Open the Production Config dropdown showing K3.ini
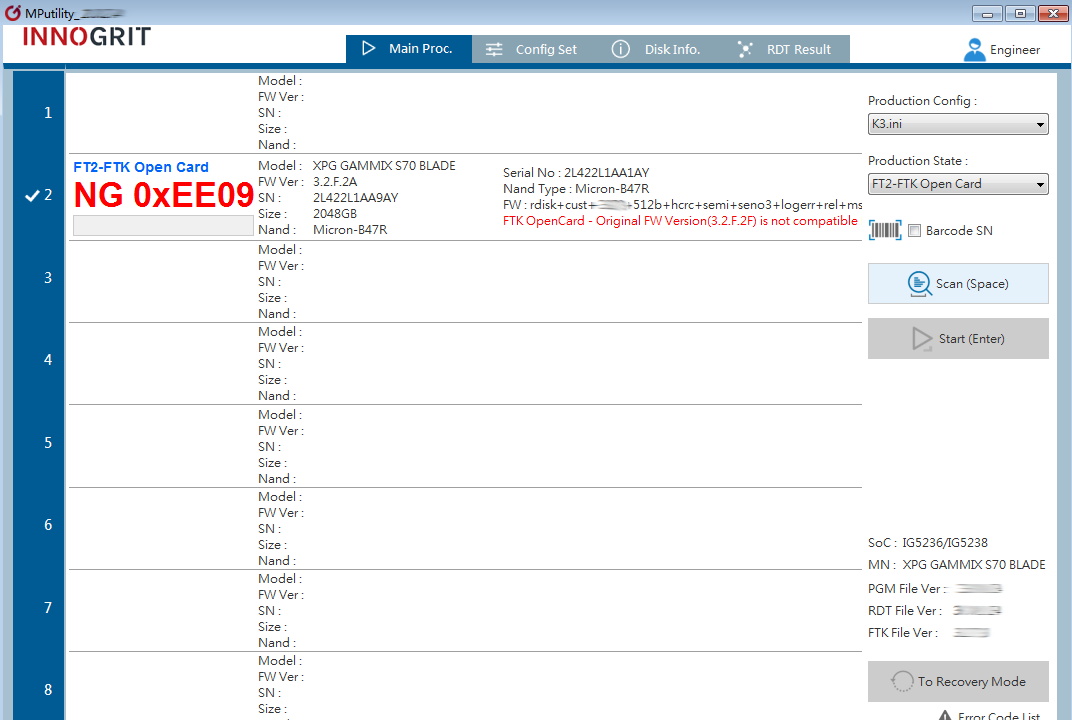The height and width of the screenshot is (720, 1072). coord(958,124)
